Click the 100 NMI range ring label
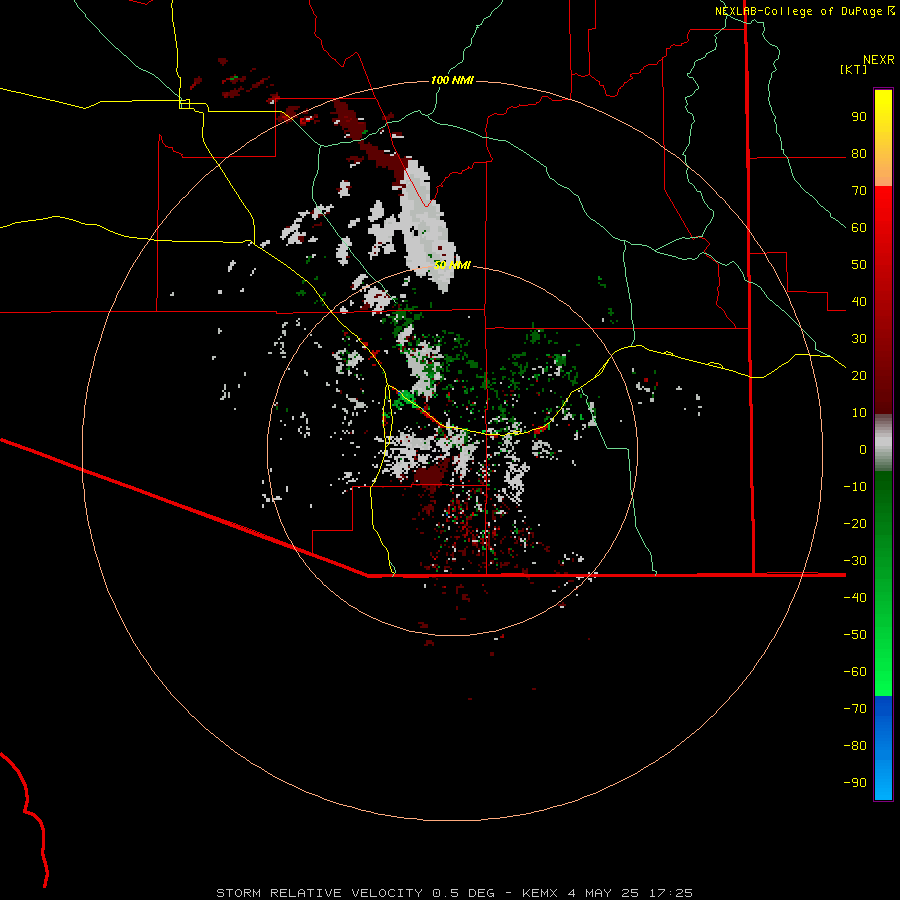Viewport: 900px width, 900px height. (452, 80)
